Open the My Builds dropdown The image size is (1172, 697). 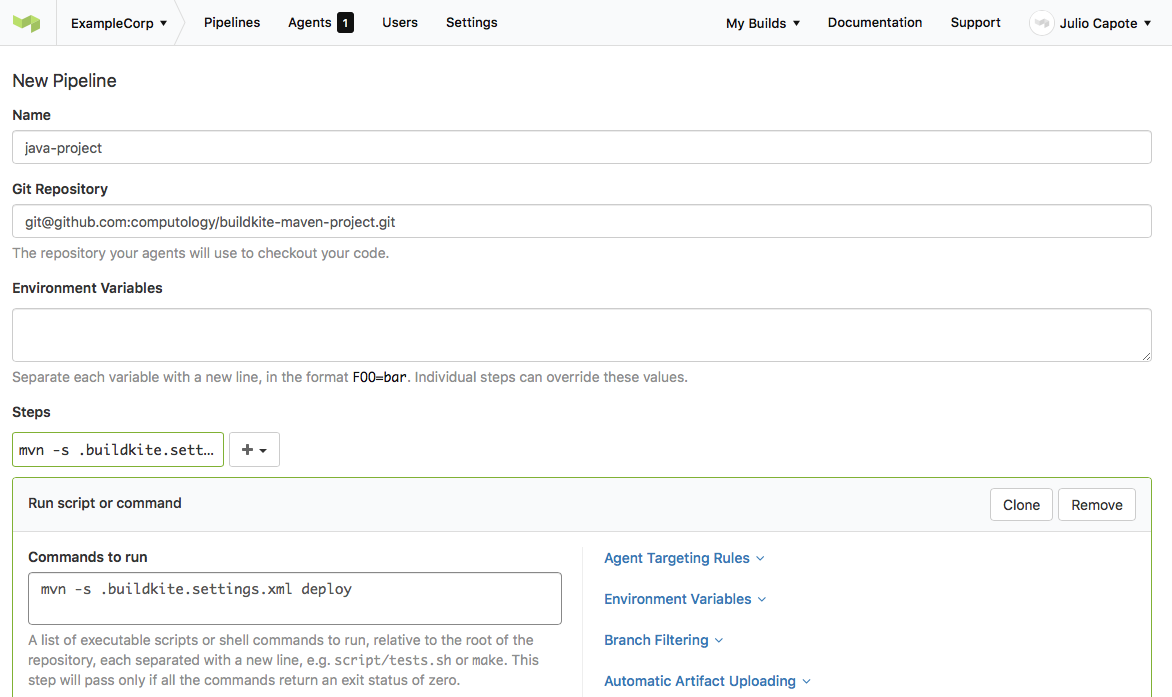click(762, 22)
